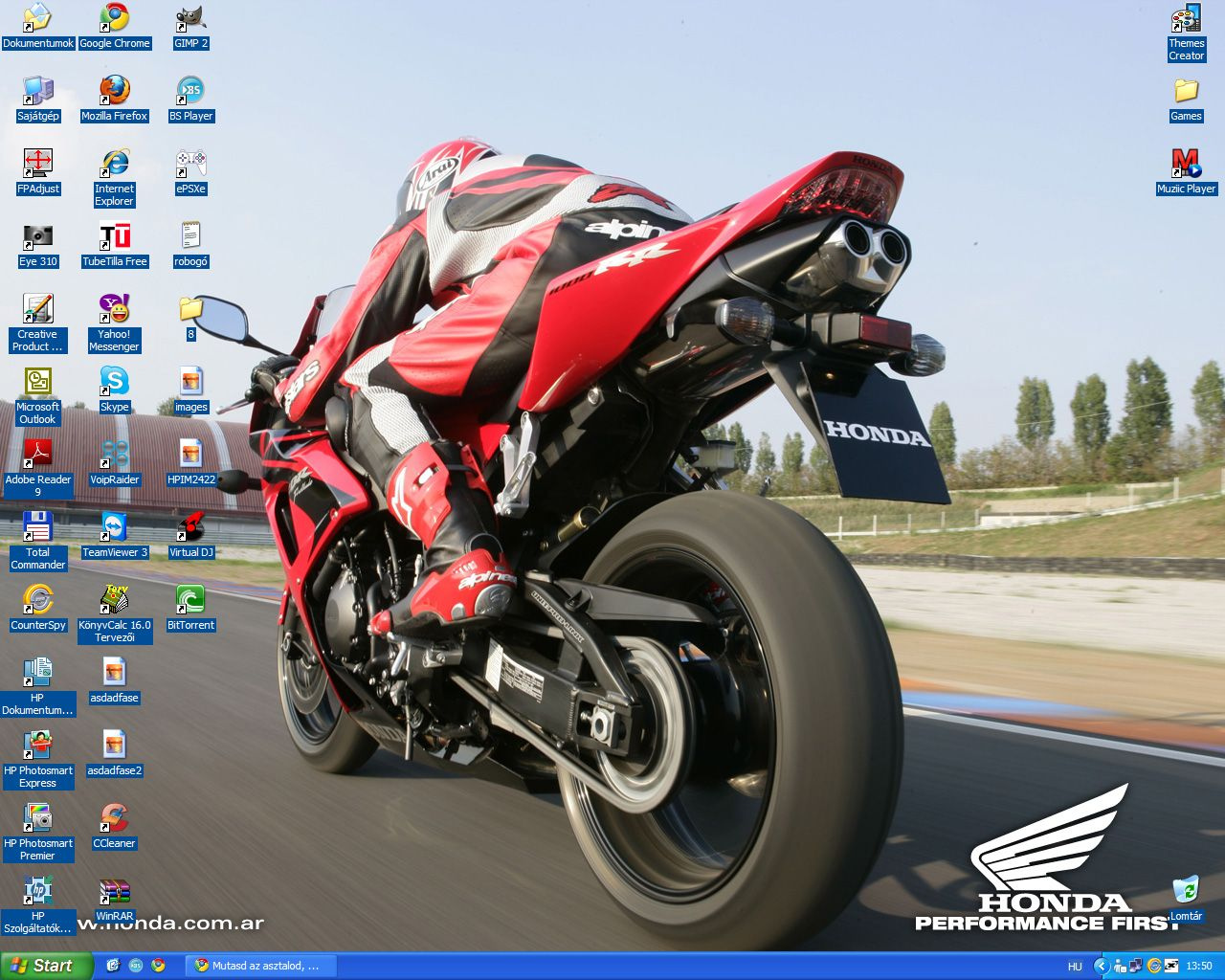The width and height of the screenshot is (1225, 980).
Task: Open the BS Player shortcut
Action: point(190,100)
